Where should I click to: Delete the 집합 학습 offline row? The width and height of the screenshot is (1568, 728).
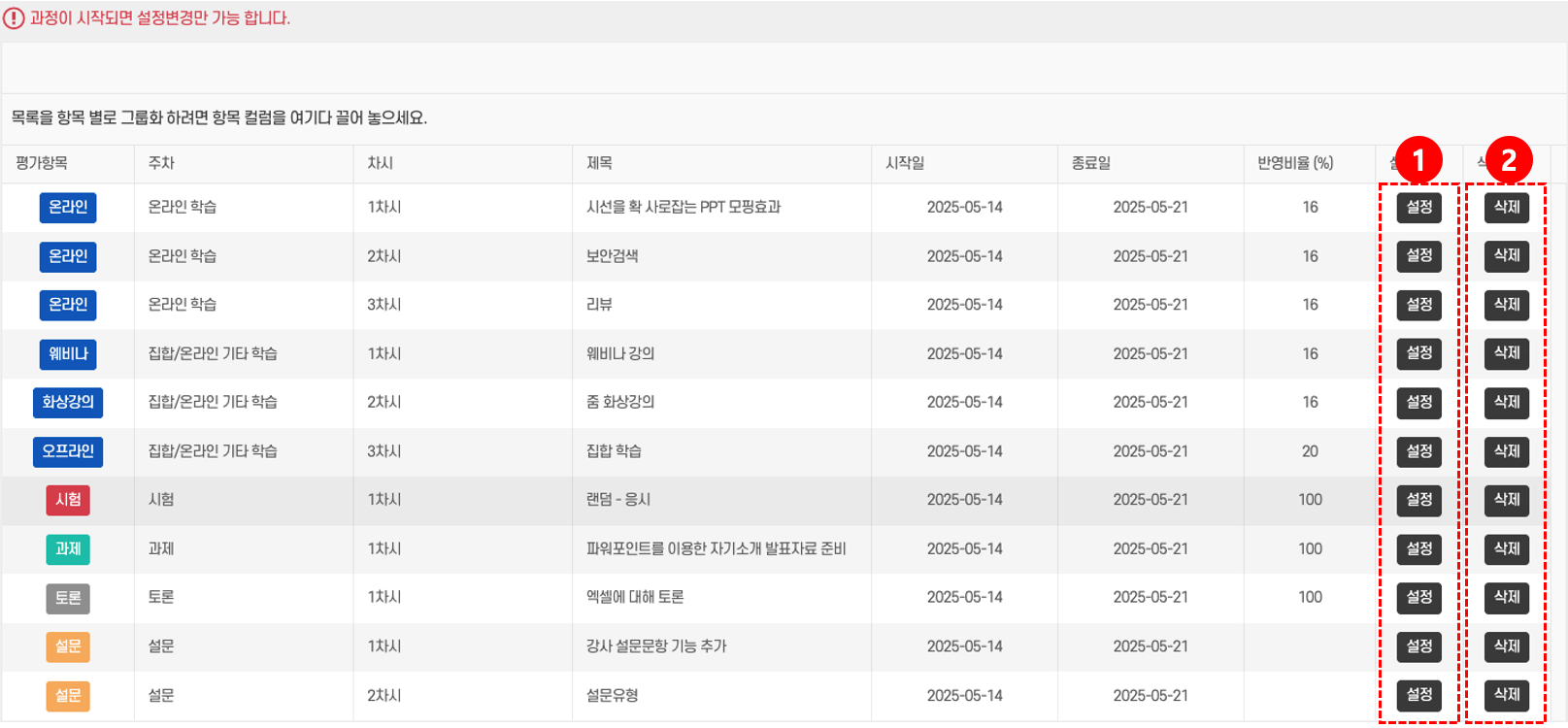[1506, 451]
